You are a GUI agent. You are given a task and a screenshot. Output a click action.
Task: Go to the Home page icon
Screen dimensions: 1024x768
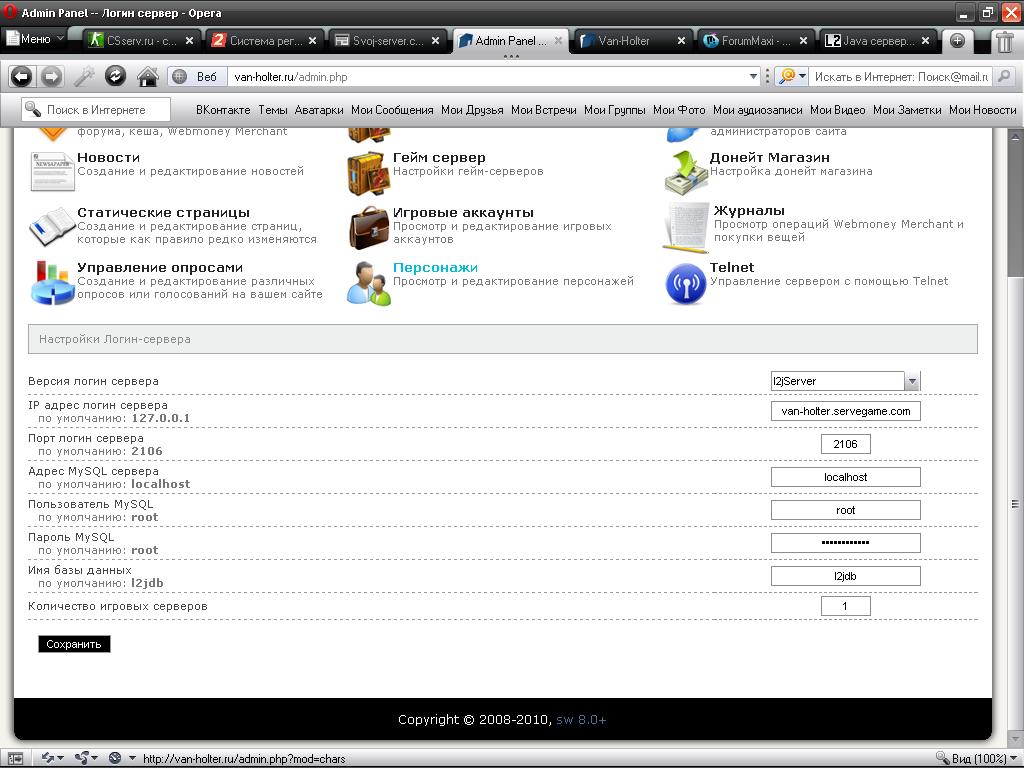148,77
